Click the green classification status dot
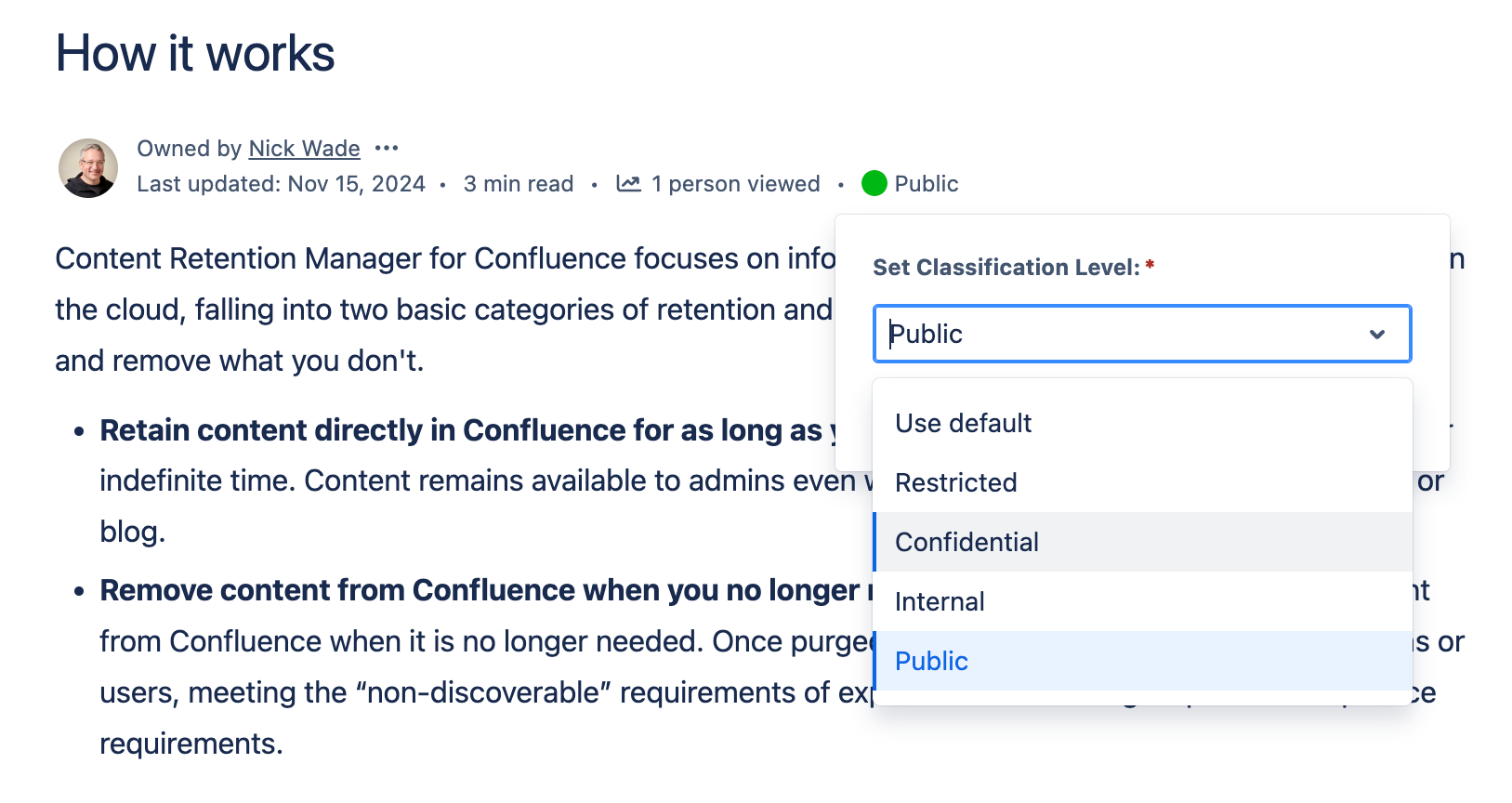1512x803 pixels. point(874,184)
